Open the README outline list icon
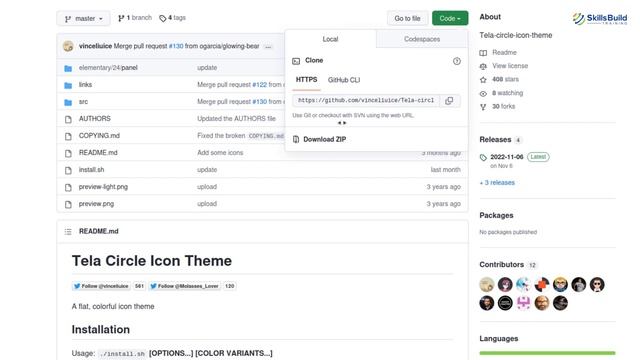640x360 pixels. pyautogui.click(x=68, y=231)
